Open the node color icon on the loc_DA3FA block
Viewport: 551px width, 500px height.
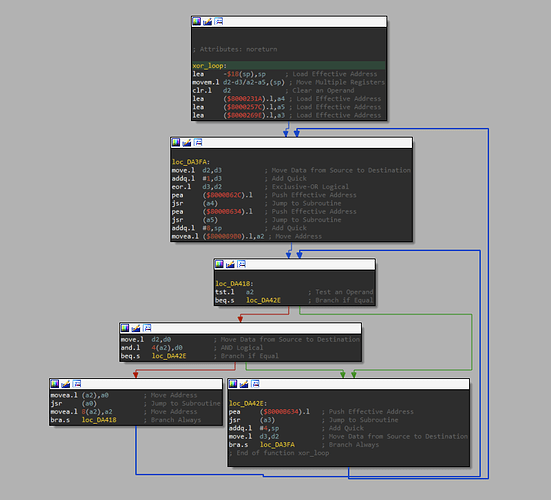pyautogui.click(x=176, y=142)
